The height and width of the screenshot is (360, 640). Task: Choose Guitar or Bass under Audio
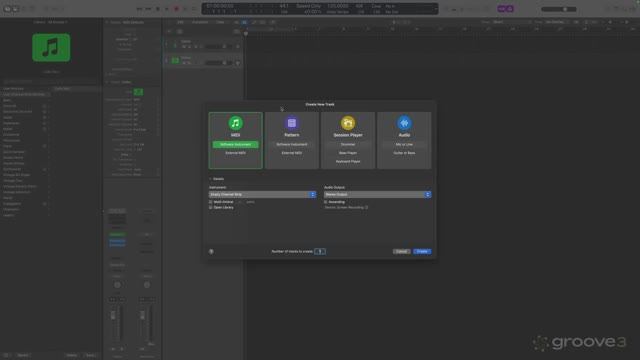[404, 153]
